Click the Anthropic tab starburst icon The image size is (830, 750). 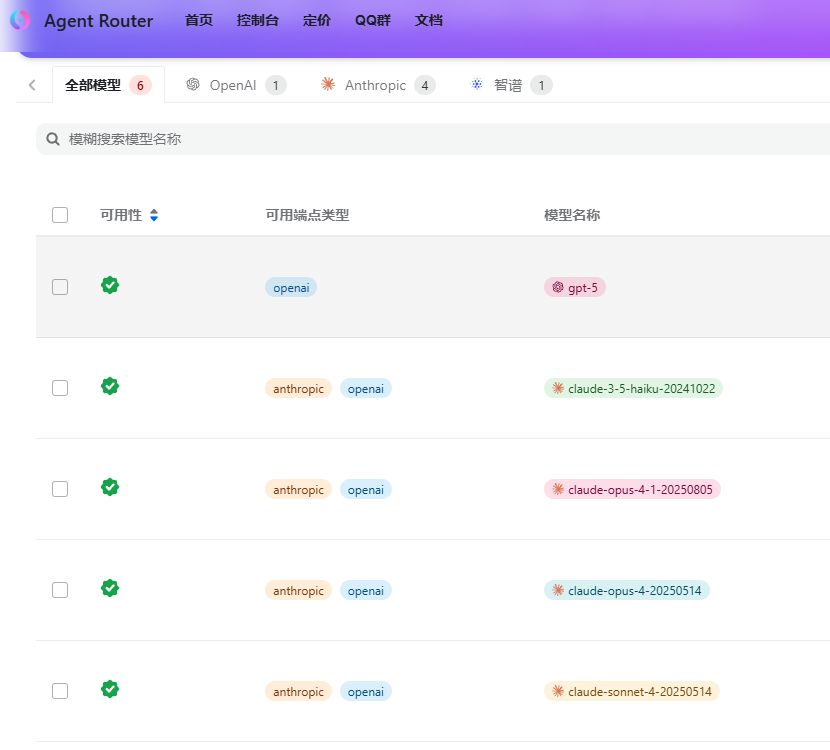click(x=328, y=84)
